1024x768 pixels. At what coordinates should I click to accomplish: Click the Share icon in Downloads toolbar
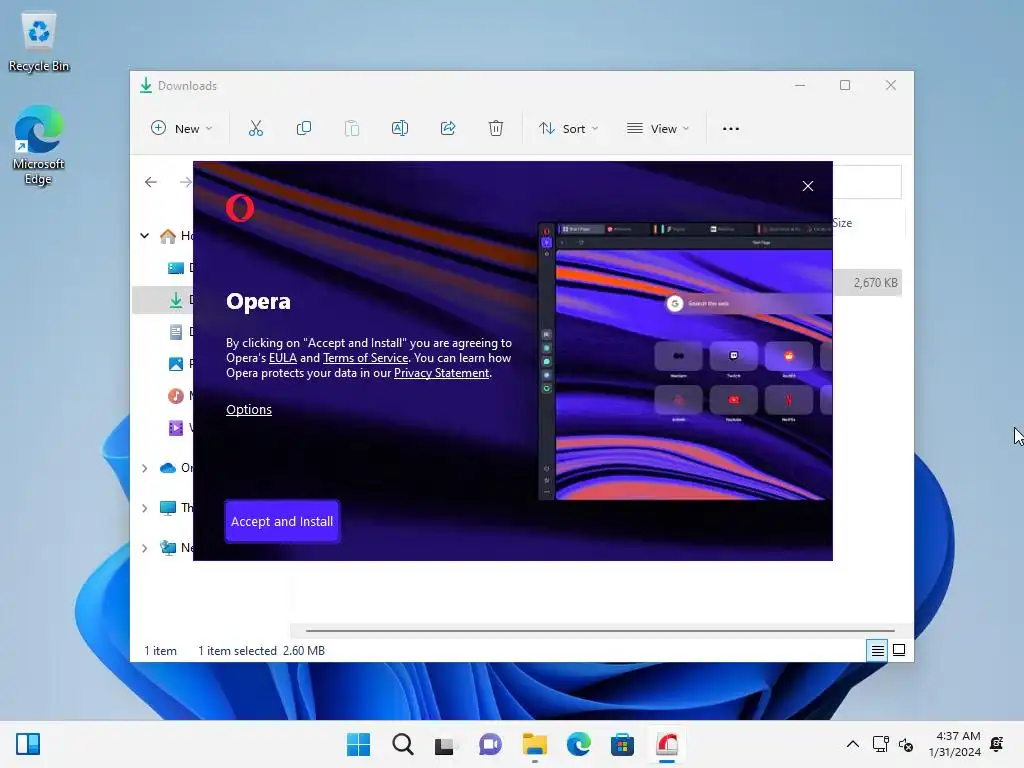[x=448, y=129]
